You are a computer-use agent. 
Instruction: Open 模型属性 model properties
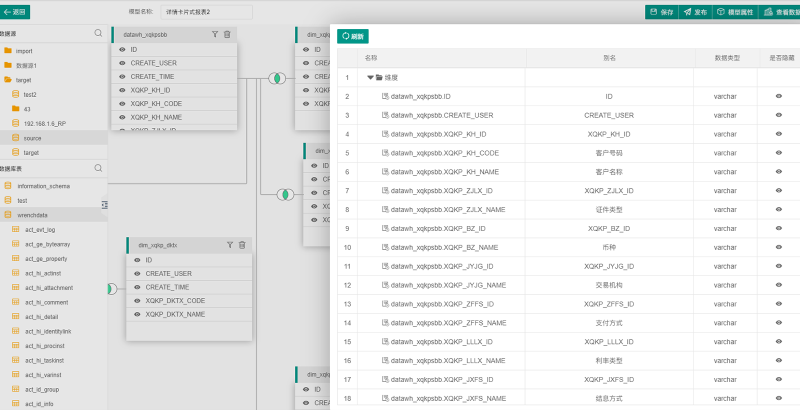point(735,12)
